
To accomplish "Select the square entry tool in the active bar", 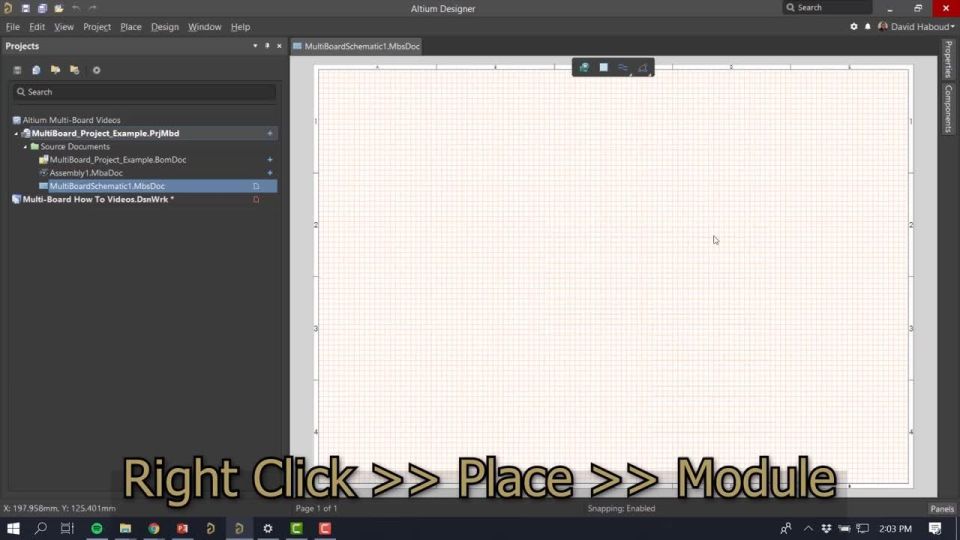I will (604, 67).
